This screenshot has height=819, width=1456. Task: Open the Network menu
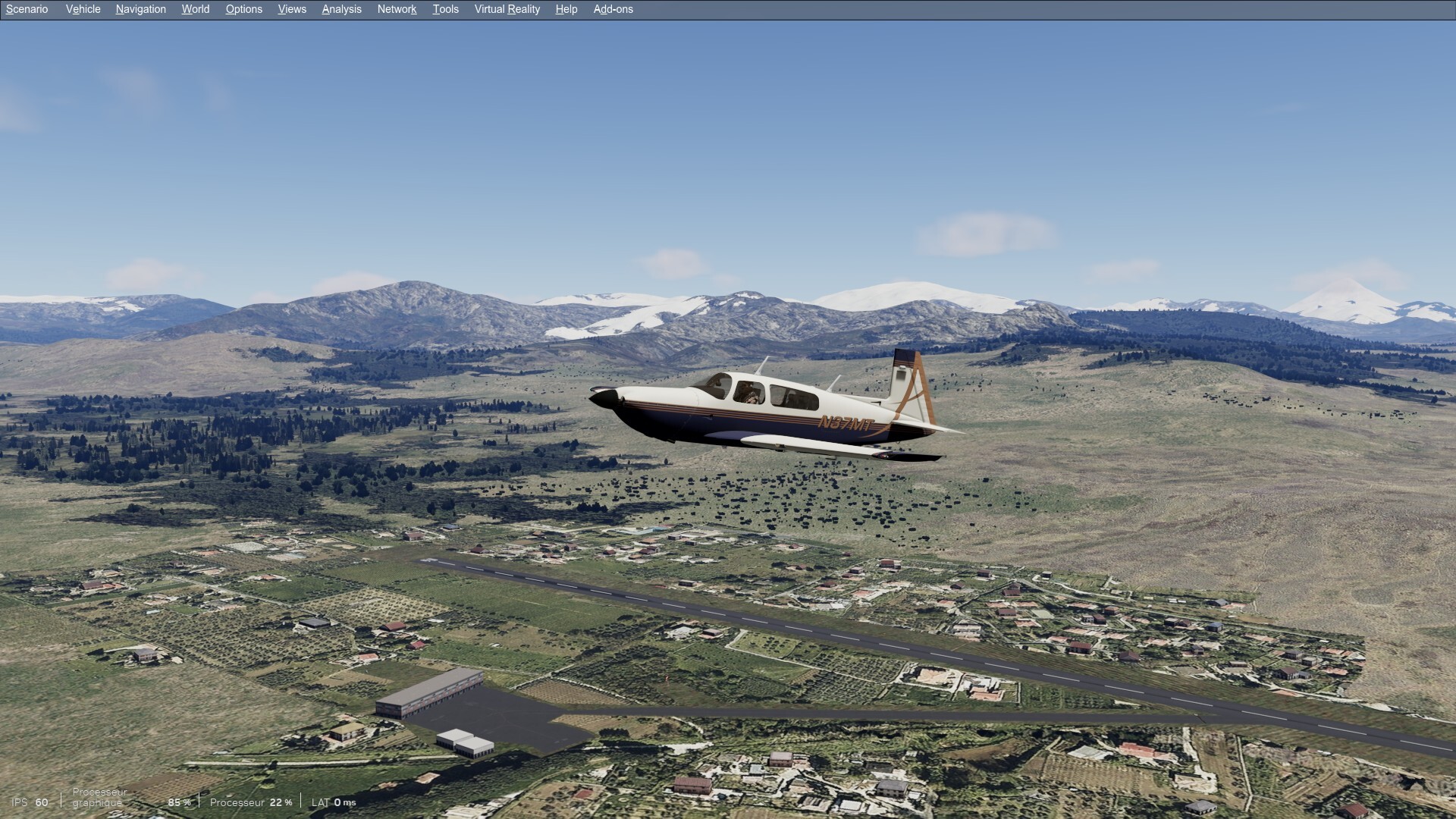[x=397, y=9]
